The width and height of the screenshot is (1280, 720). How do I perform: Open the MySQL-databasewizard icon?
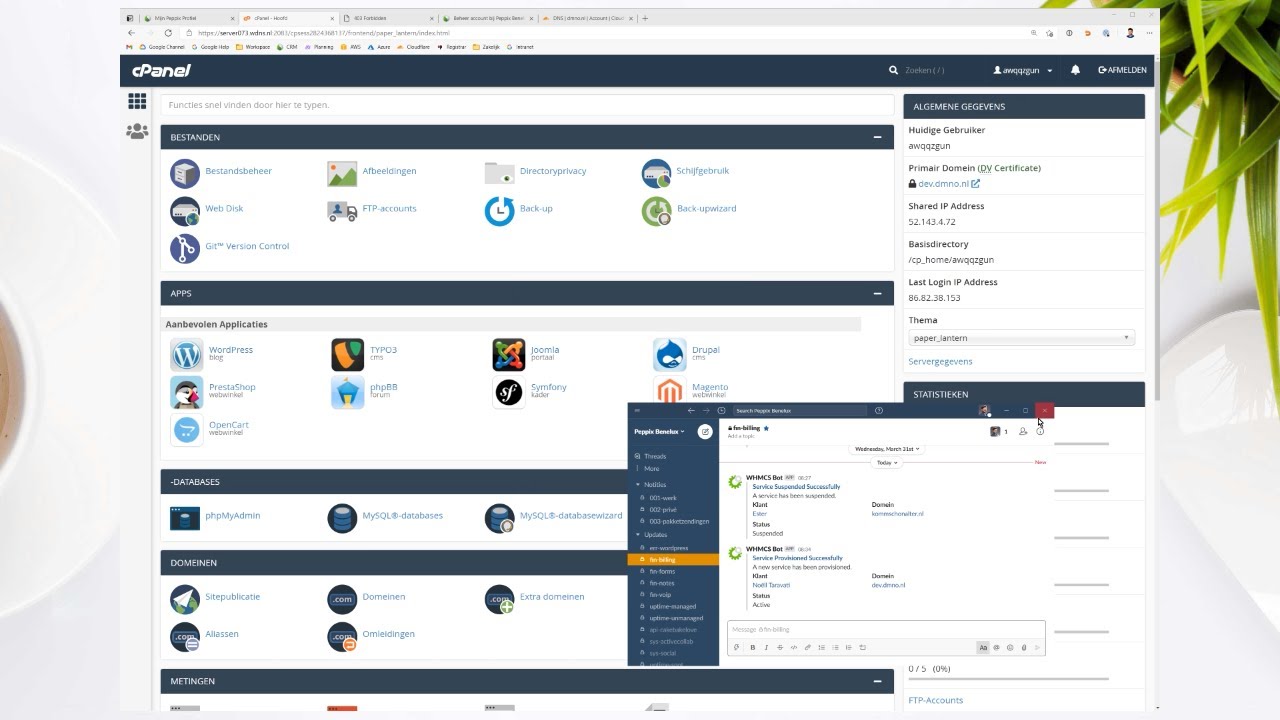(x=499, y=518)
